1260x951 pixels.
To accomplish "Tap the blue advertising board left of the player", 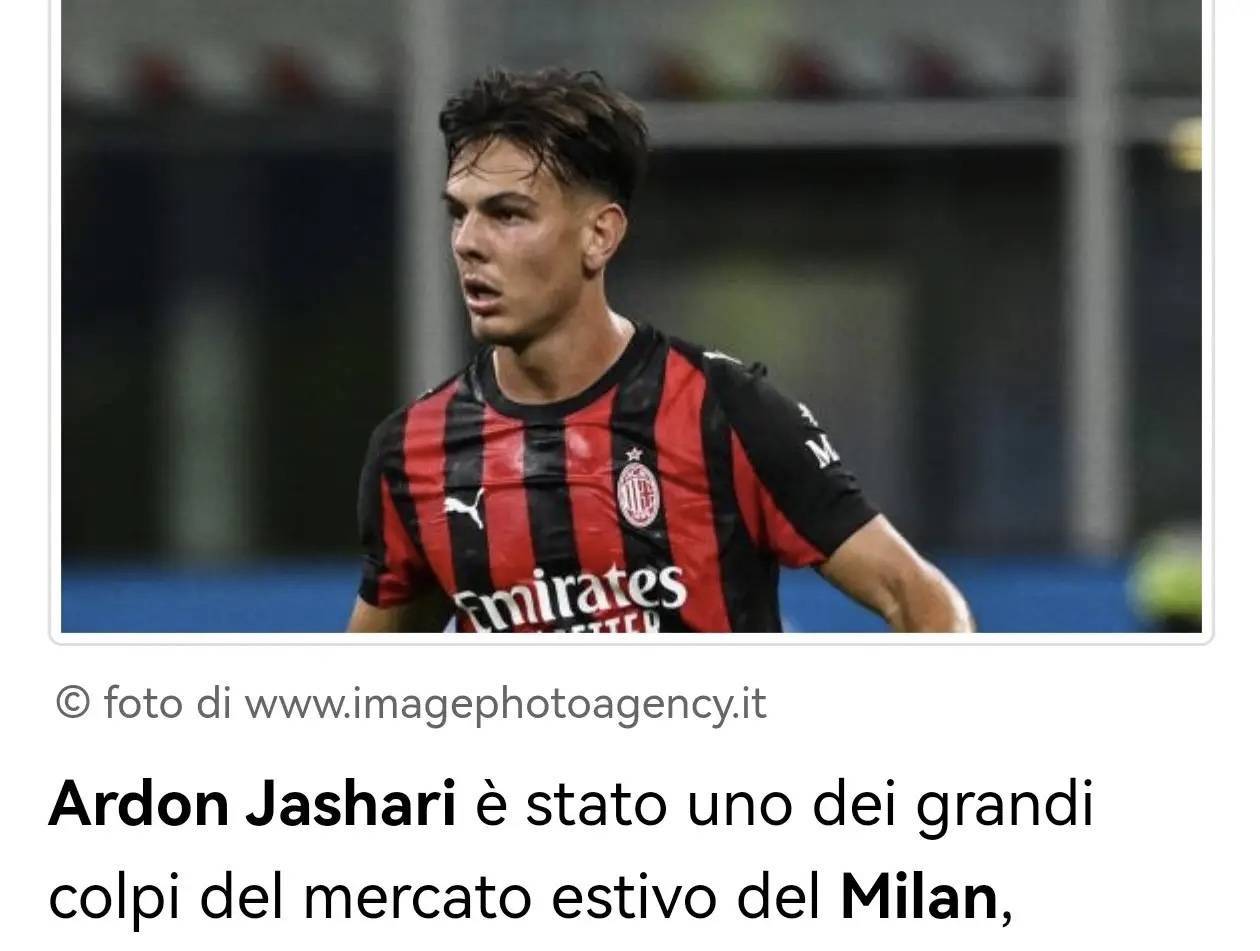I will [x=210, y=596].
